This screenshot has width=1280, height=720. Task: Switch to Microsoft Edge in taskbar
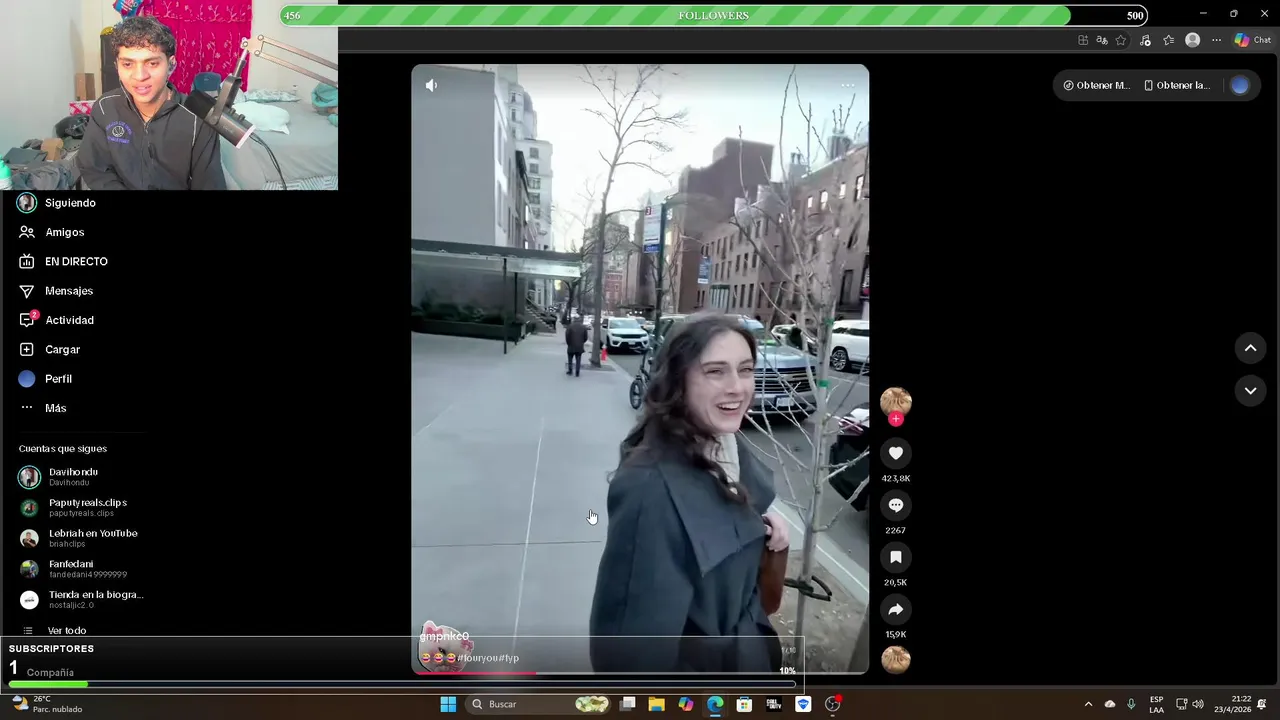pyautogui.click(x=715, y=704)
